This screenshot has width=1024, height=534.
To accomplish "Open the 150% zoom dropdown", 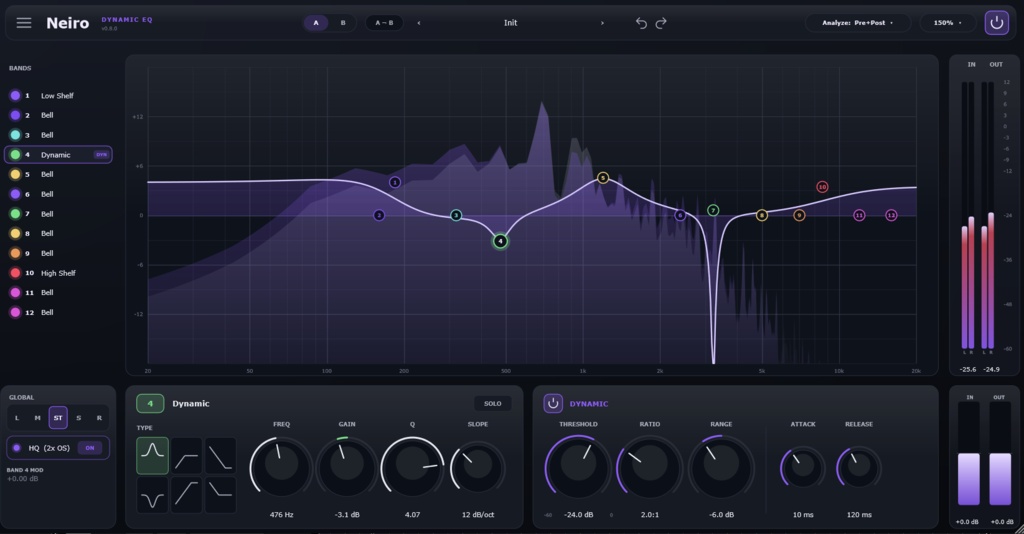I will point(947,23).
